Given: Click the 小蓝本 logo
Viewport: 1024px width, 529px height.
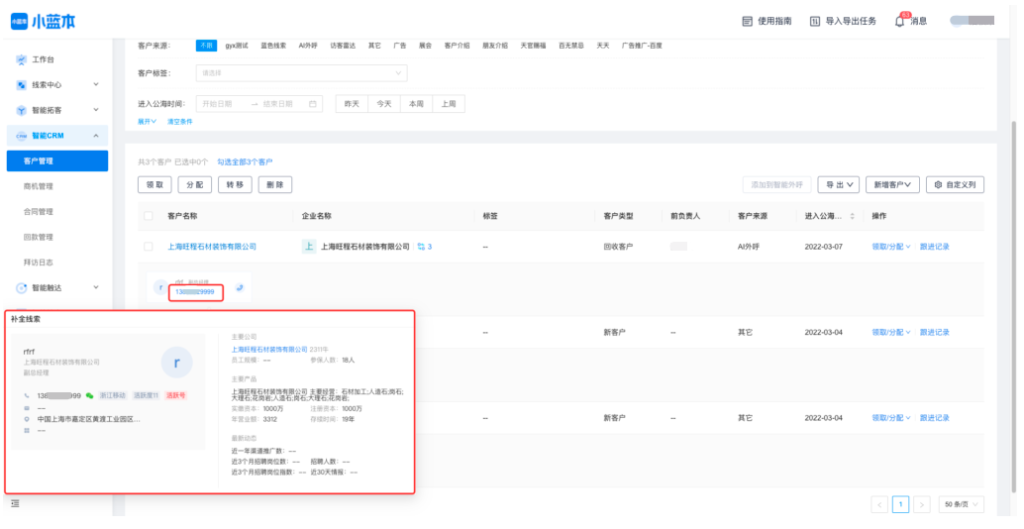Looking at the screenshot, I should point(43,20).
